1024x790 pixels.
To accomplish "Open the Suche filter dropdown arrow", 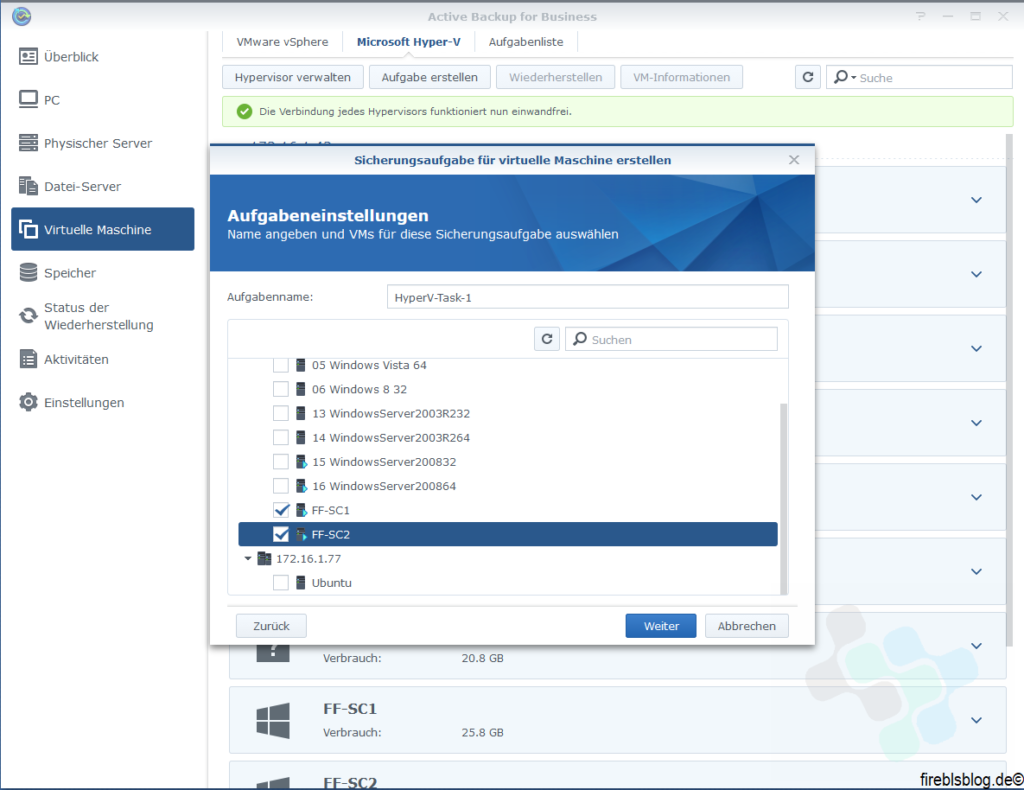I will 854,78.
